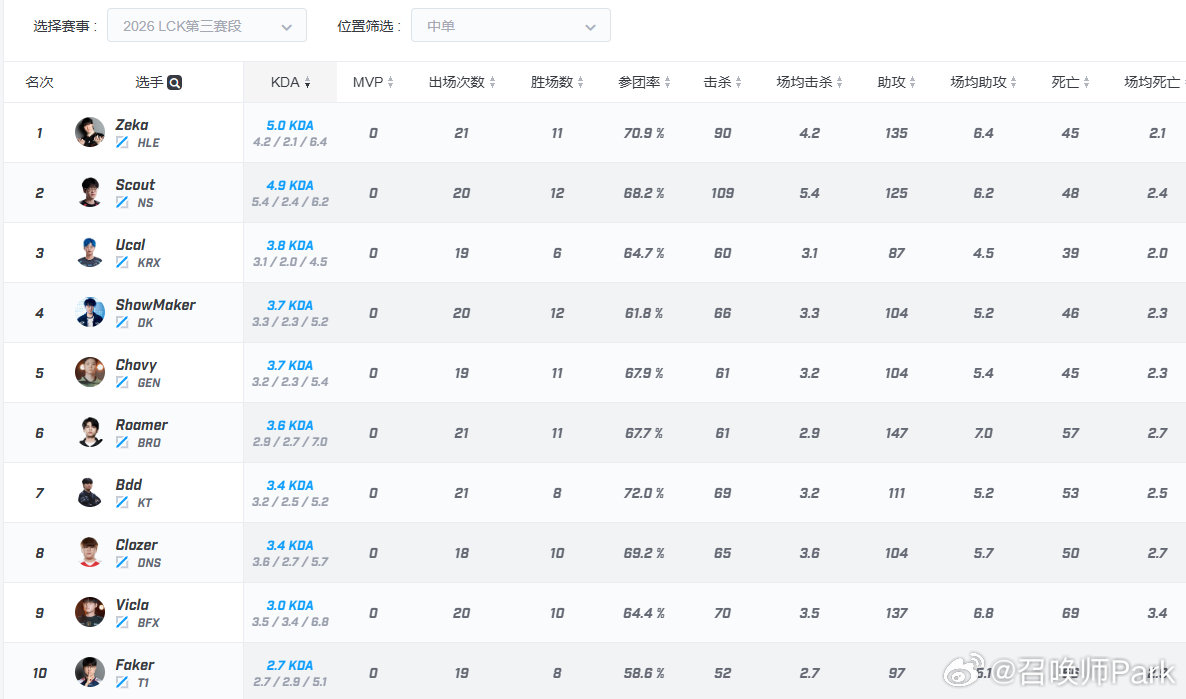Click the 名次 column header

coord(39,82)
